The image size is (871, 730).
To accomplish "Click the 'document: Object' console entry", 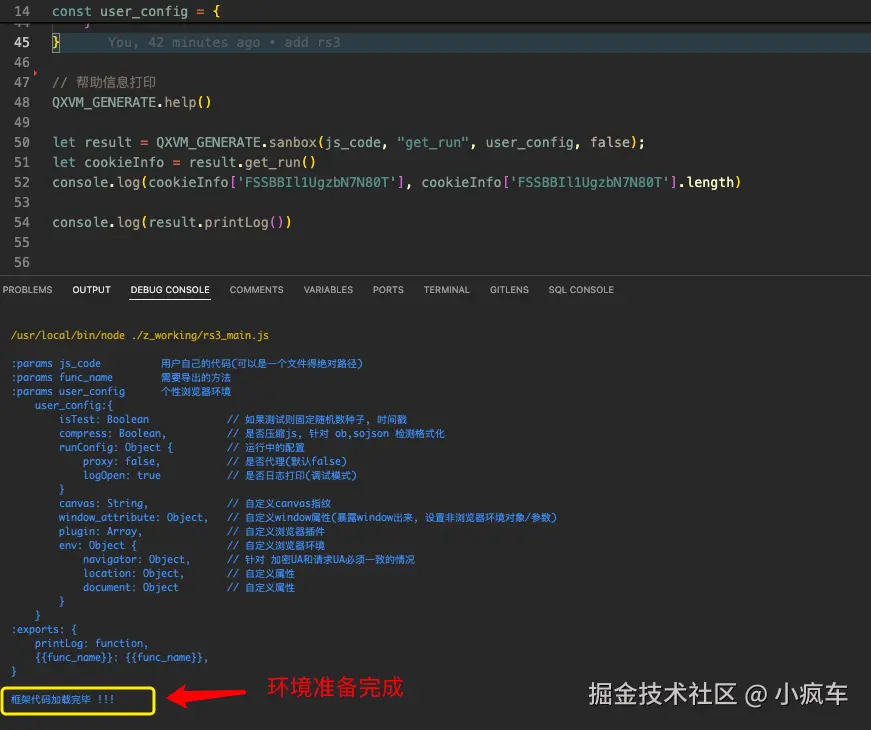I will 131,587.
